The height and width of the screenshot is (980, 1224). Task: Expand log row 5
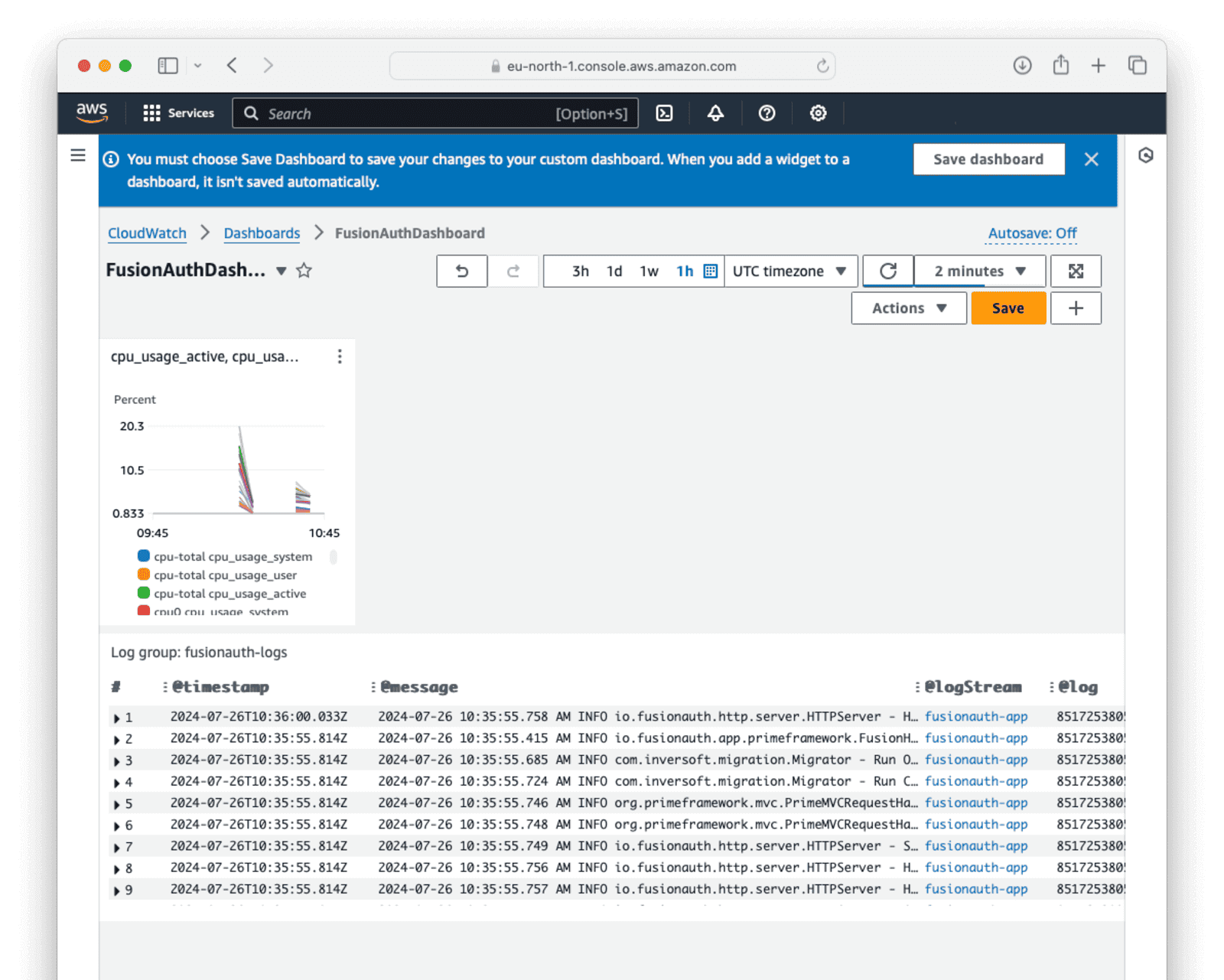coord(116,805)
